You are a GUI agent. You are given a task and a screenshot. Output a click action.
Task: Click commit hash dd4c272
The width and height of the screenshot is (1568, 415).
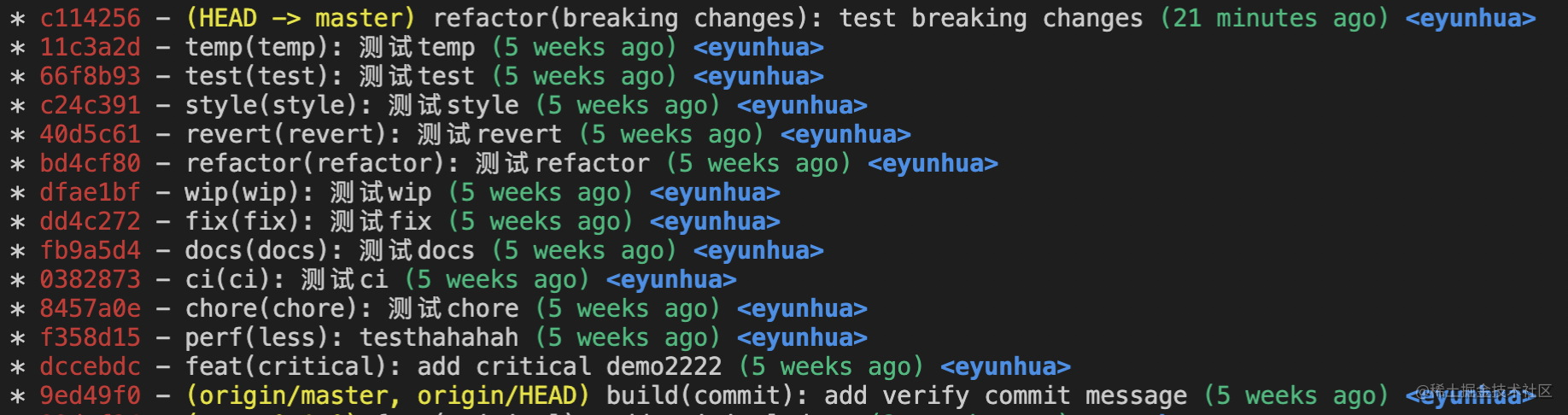coord(90,221)
